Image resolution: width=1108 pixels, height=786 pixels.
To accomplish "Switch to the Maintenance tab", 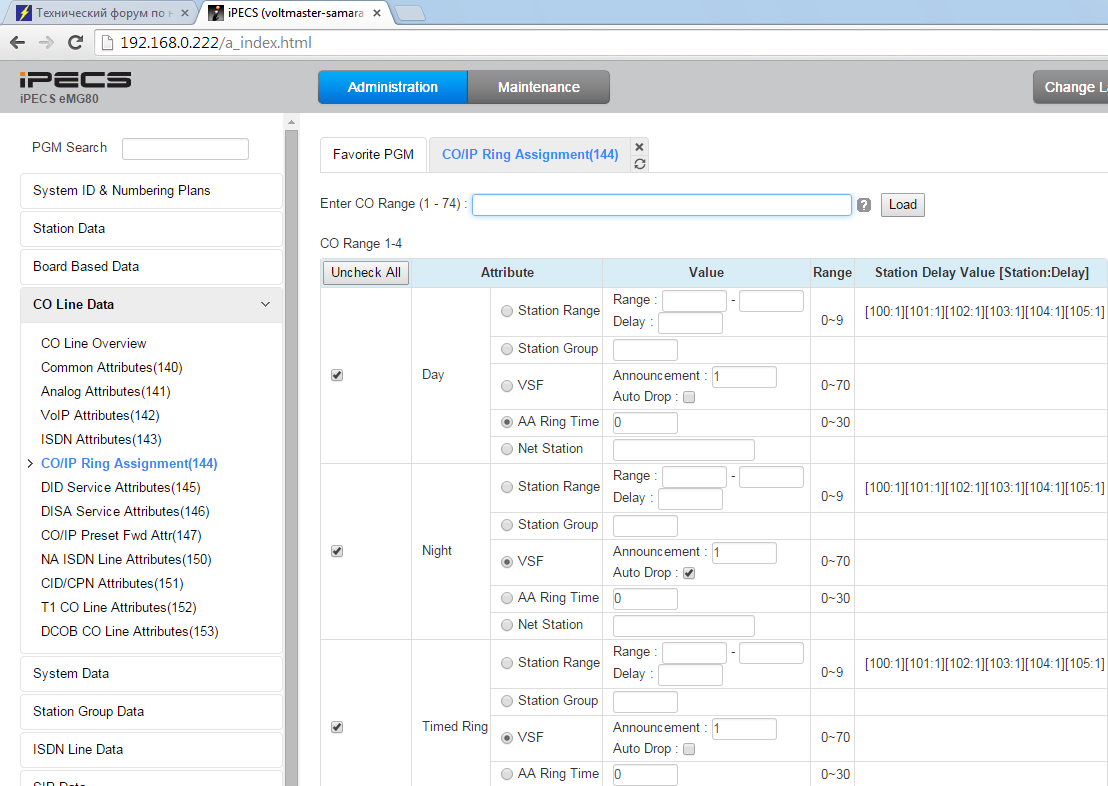I will click(x=538, y=87).
